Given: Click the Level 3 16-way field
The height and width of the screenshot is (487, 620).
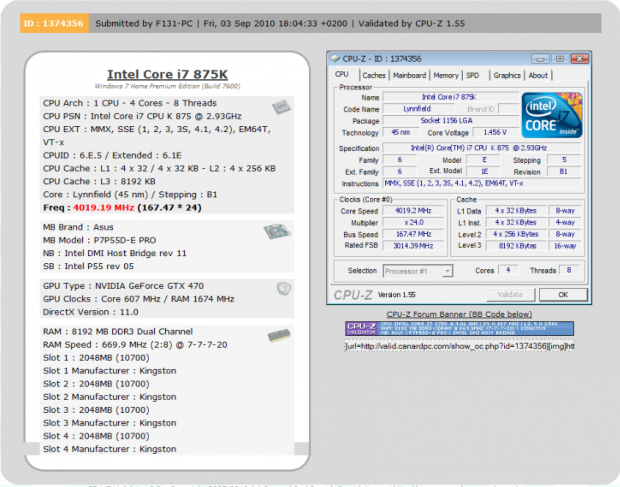Looking at the screenshot, I should coord(565,246).
